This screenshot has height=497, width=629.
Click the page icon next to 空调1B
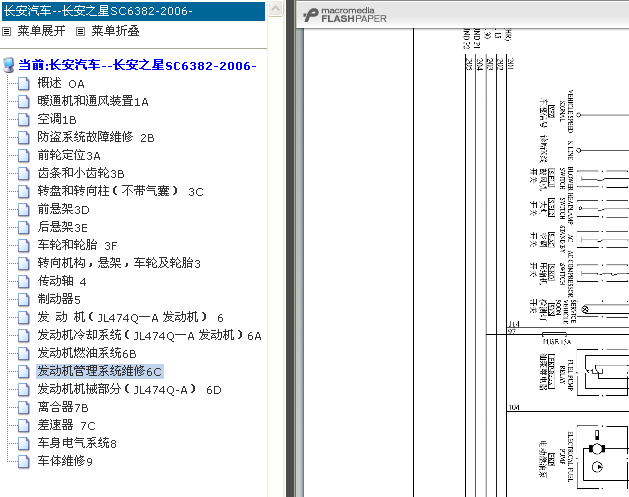coord(24,120)
